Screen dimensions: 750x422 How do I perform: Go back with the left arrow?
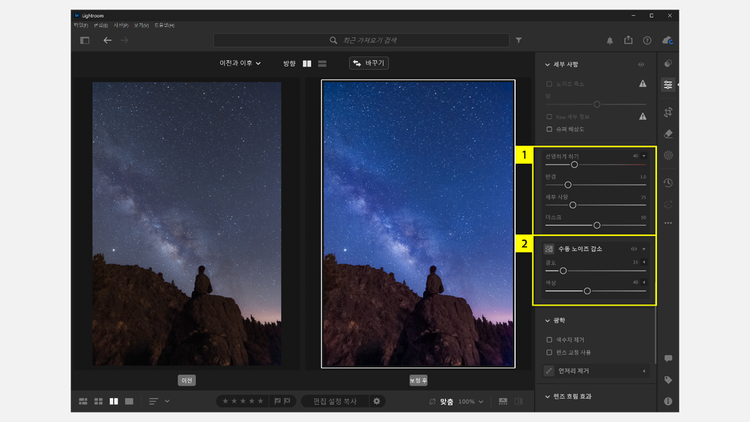pyautogui.click(x=108, y=41)
